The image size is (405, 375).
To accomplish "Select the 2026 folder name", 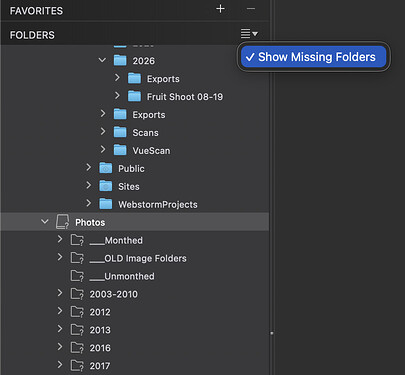I will [144, 61].
